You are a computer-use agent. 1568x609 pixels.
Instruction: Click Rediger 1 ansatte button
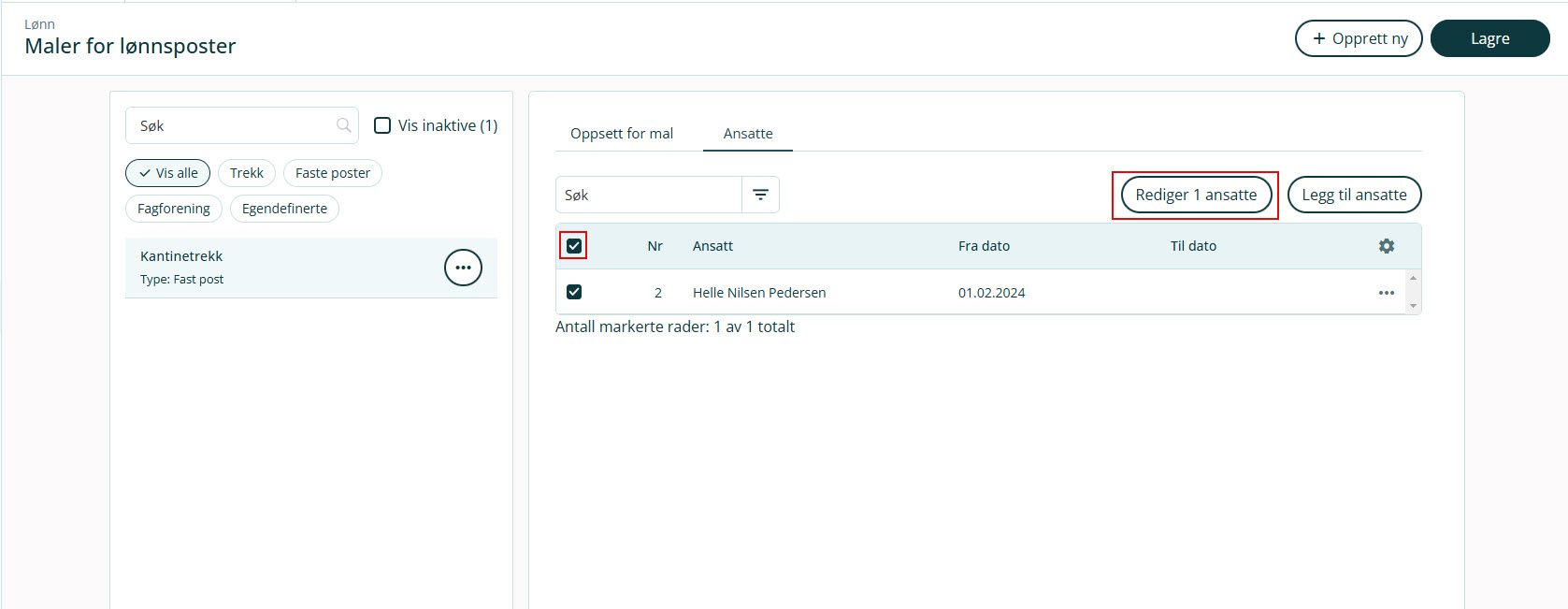tap(1196, 195)
